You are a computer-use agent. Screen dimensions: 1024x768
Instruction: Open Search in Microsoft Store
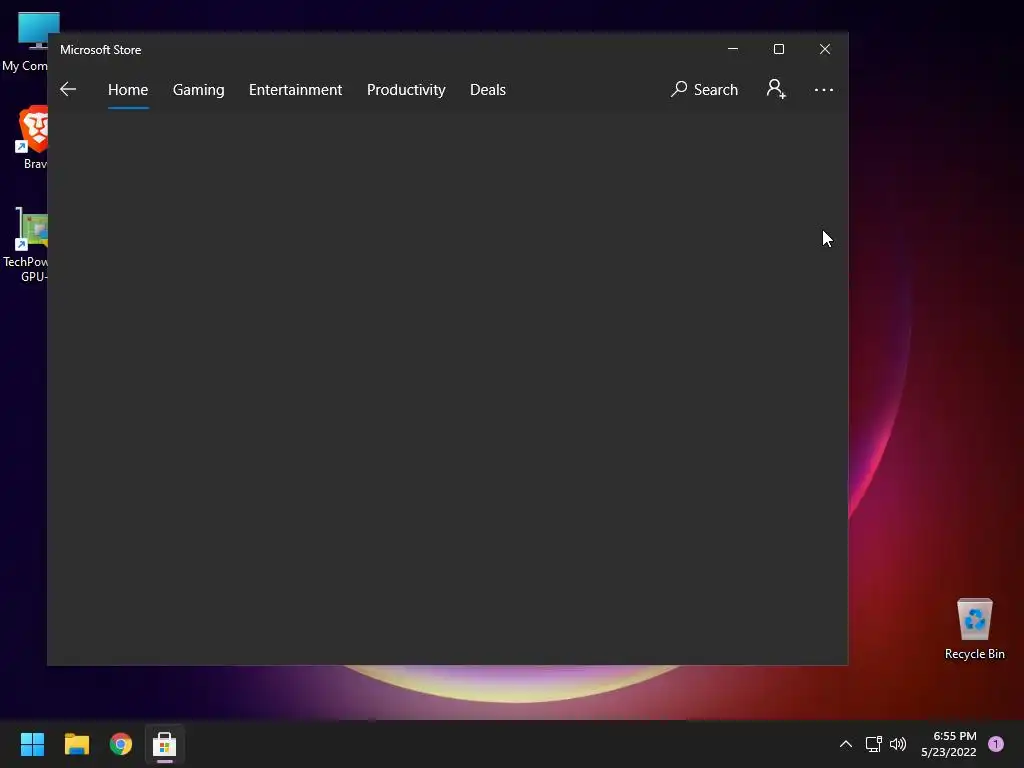(x=704, y=89)
